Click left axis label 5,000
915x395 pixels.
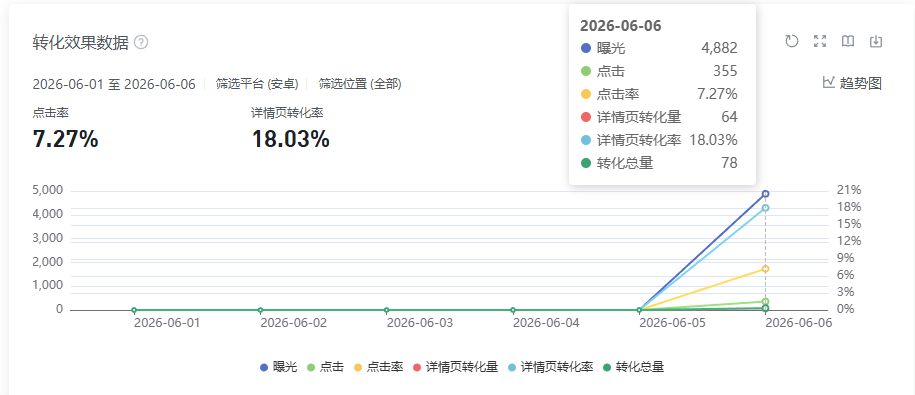pyautogui.click(x=48, y=191)
